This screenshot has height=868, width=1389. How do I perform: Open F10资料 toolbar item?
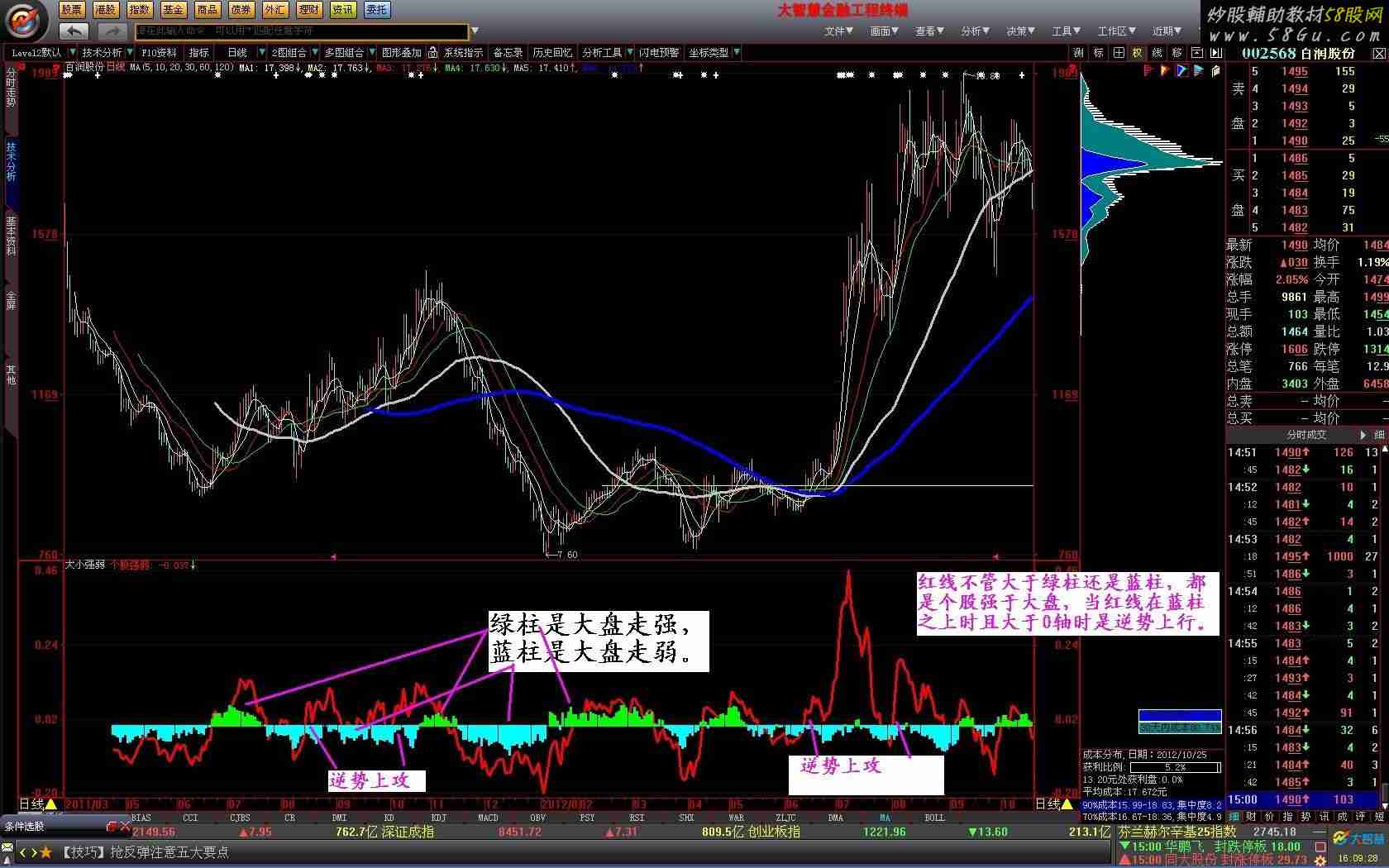(160, 52)
